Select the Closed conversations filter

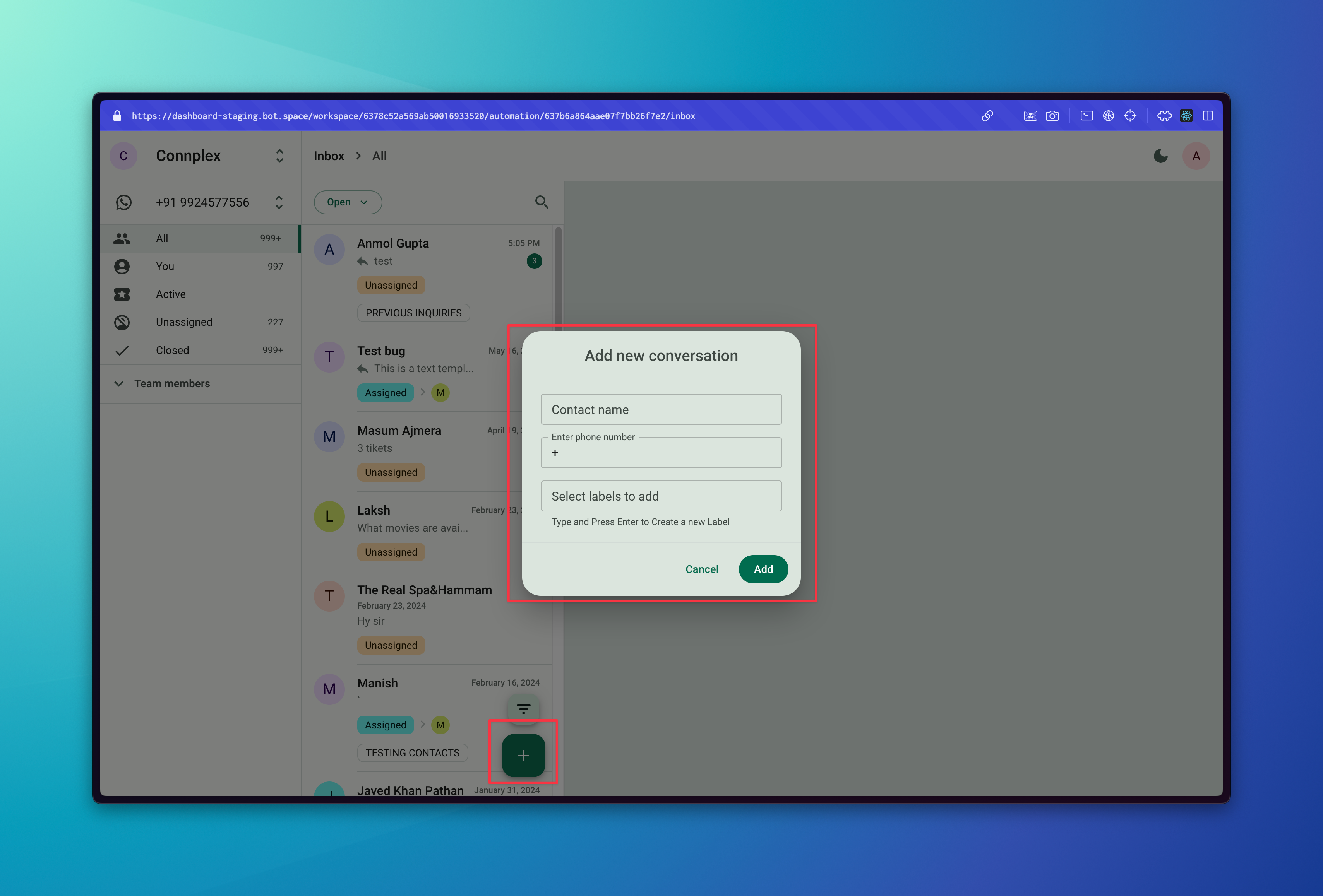click(x=172, y=350)
